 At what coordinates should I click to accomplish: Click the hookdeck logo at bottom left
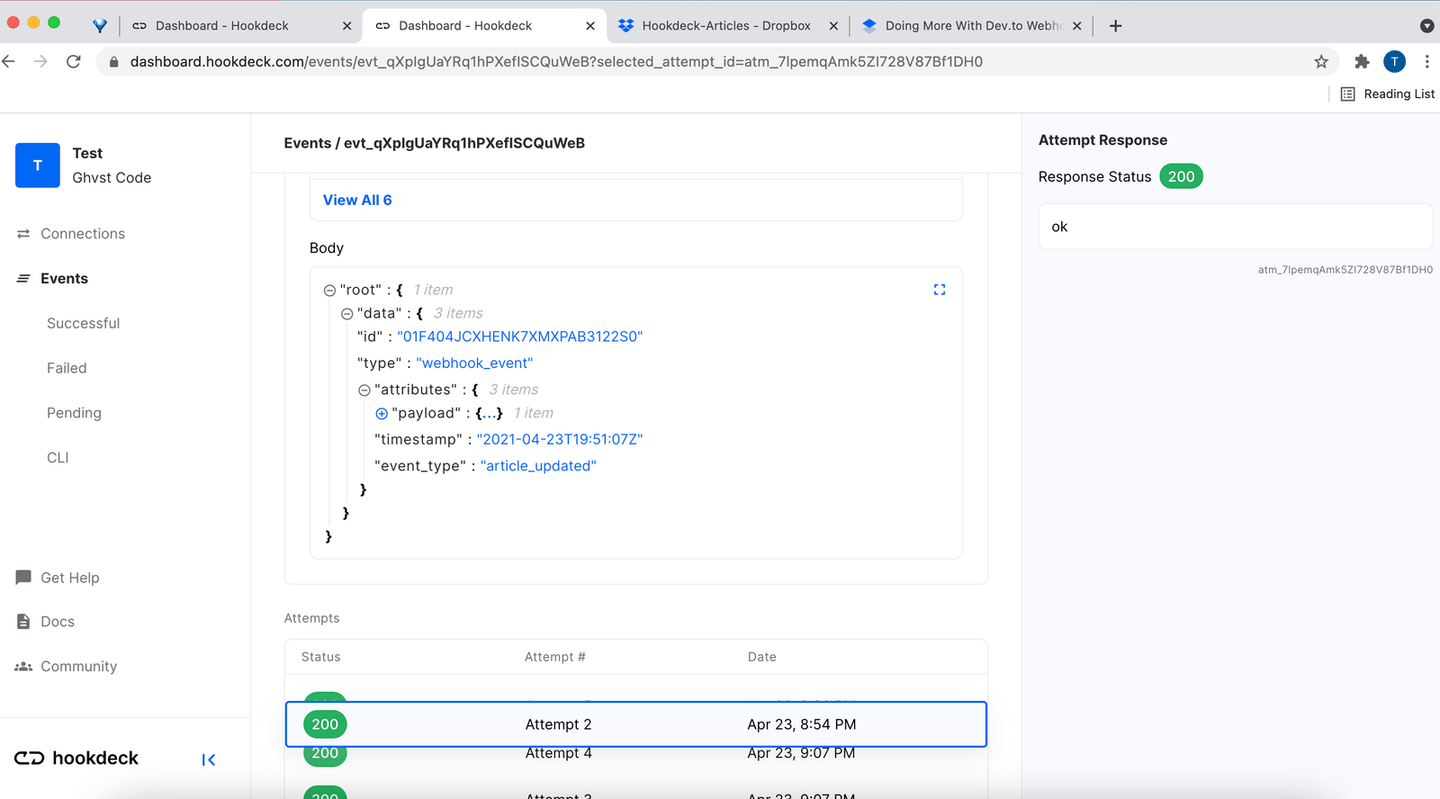point(75,758)
